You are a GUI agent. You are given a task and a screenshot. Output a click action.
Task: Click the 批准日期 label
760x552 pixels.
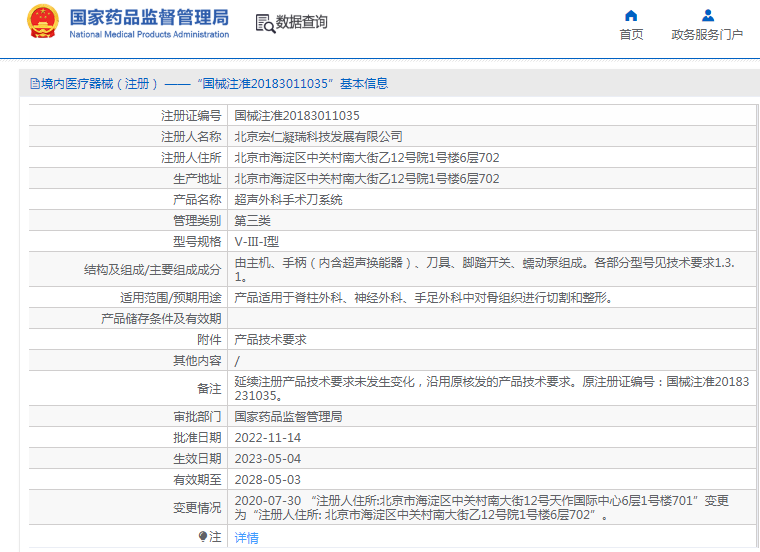coord(197,438)
